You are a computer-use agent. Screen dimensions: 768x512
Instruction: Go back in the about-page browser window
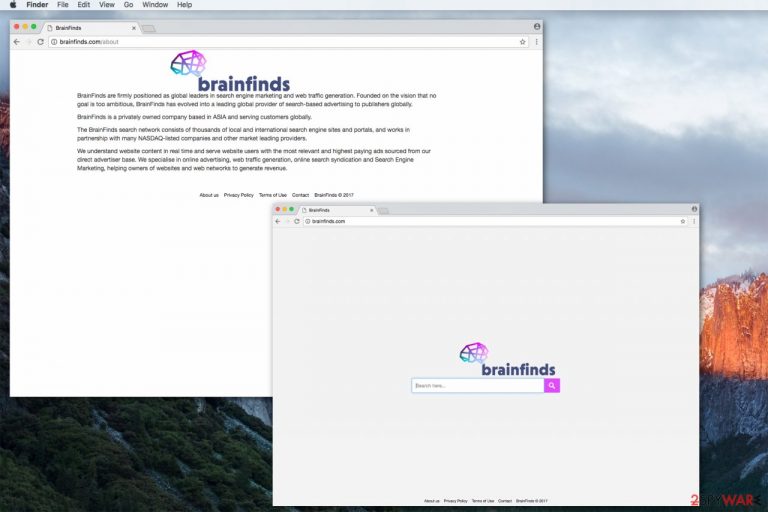click(17, 42)
